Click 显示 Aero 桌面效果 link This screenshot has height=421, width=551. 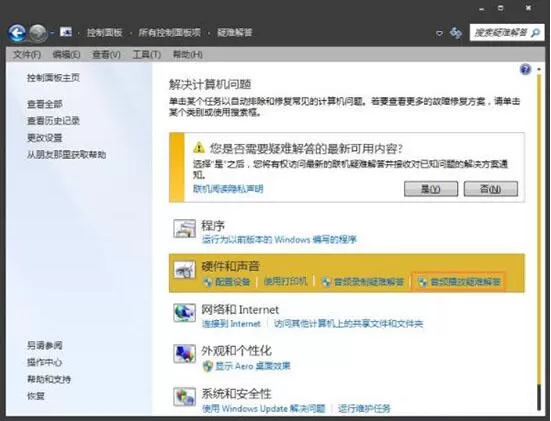tap(253, 366)
